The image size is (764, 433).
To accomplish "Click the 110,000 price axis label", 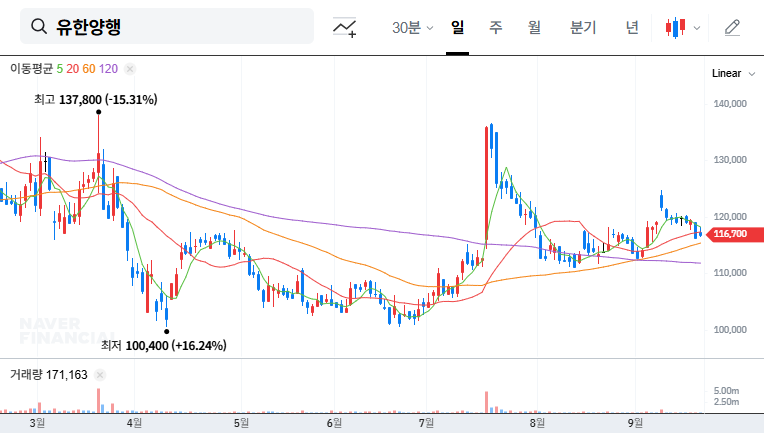I will pyautogui.click(x=730, y=273).
